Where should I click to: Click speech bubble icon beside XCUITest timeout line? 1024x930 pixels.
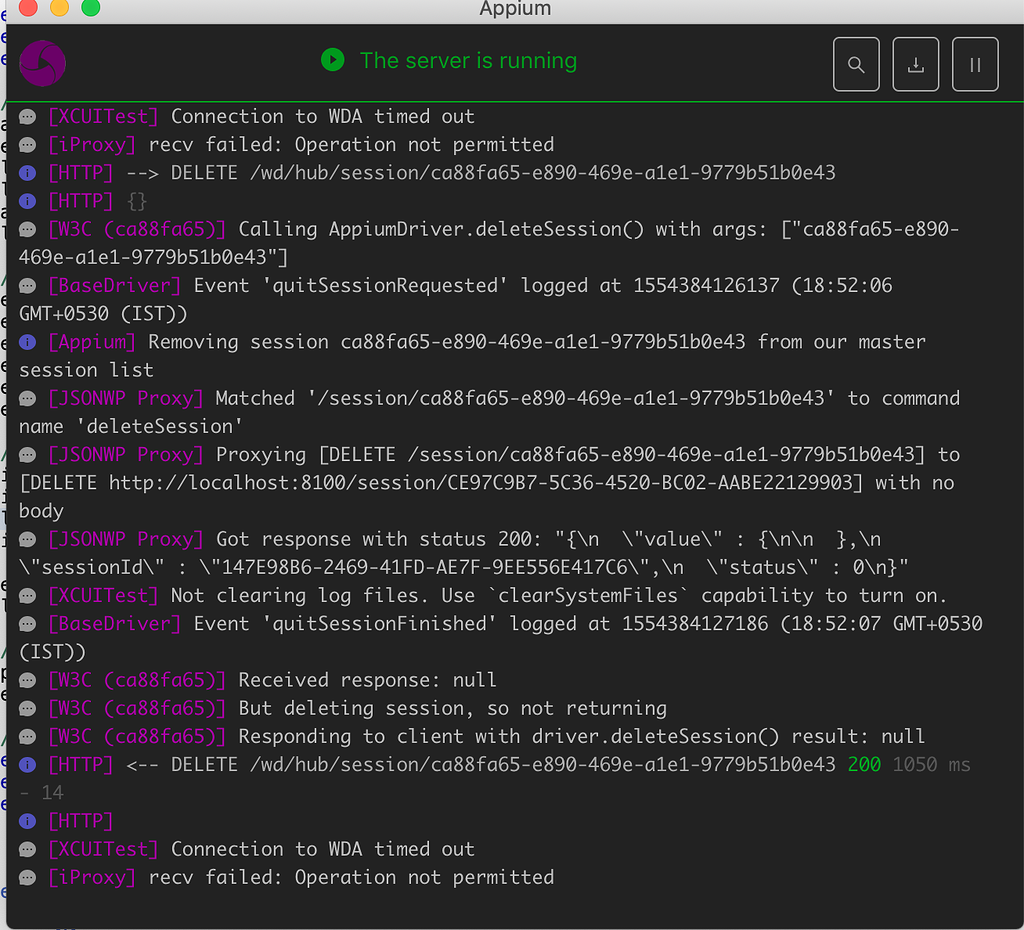click(x=27, y=116)
